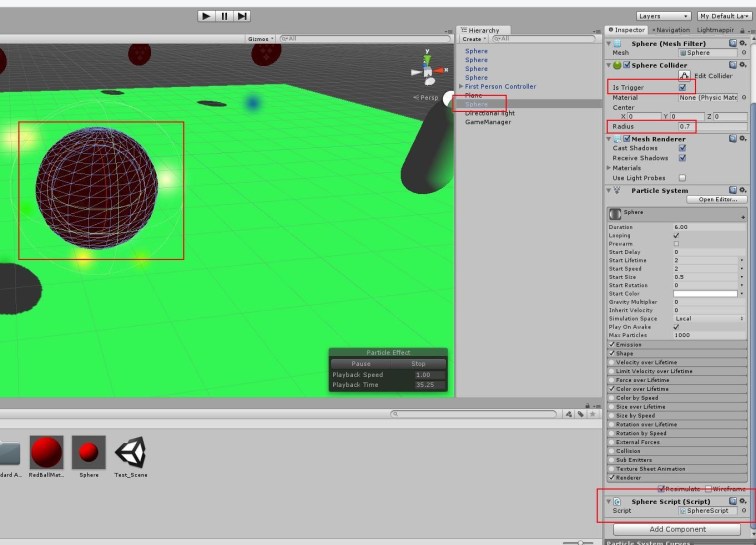Click the Add Component button

[678, 529]
